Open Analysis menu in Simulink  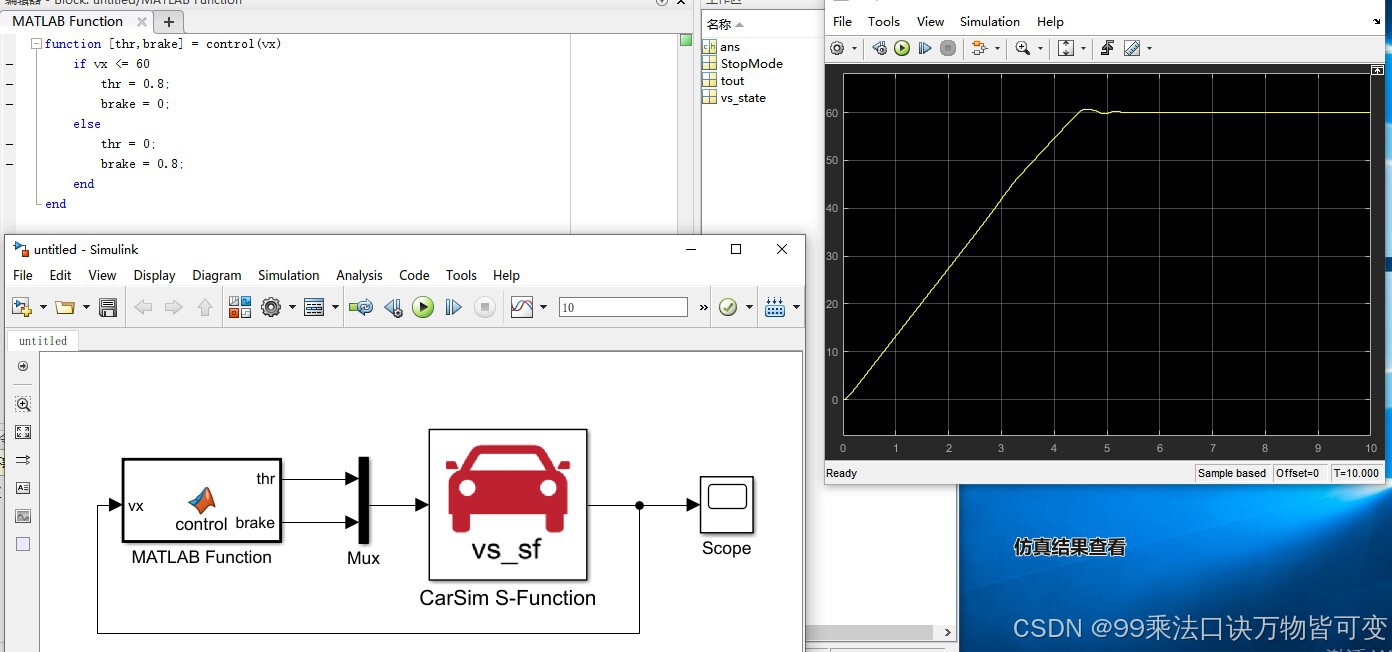pos(359,275)
